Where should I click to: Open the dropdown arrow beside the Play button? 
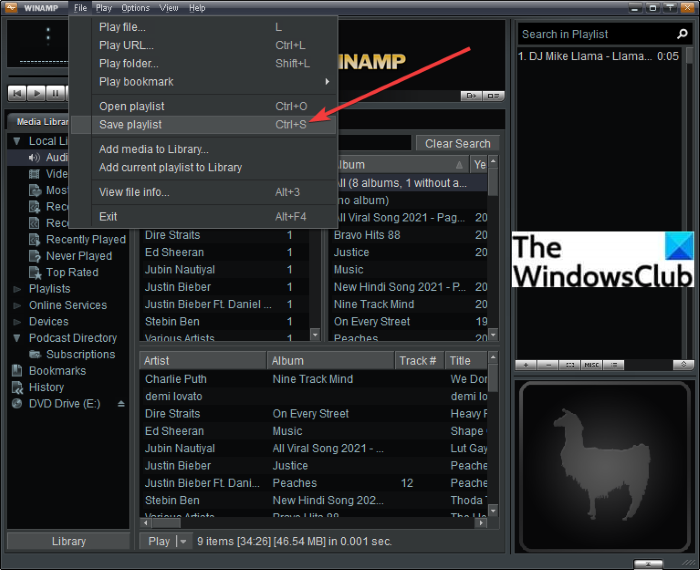(x=183, y=541)
